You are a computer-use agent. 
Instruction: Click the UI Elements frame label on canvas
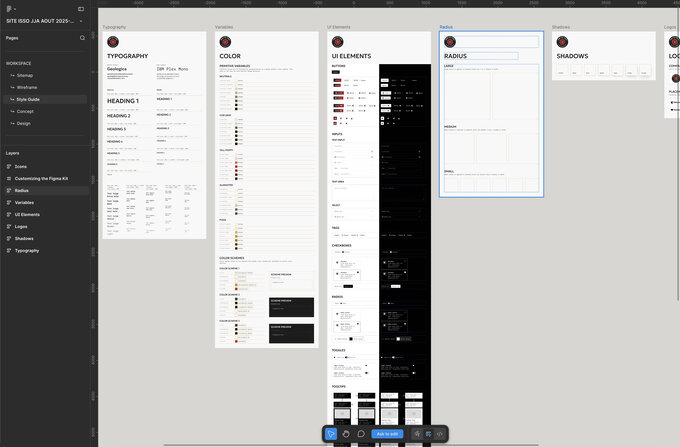coord(339,27)
